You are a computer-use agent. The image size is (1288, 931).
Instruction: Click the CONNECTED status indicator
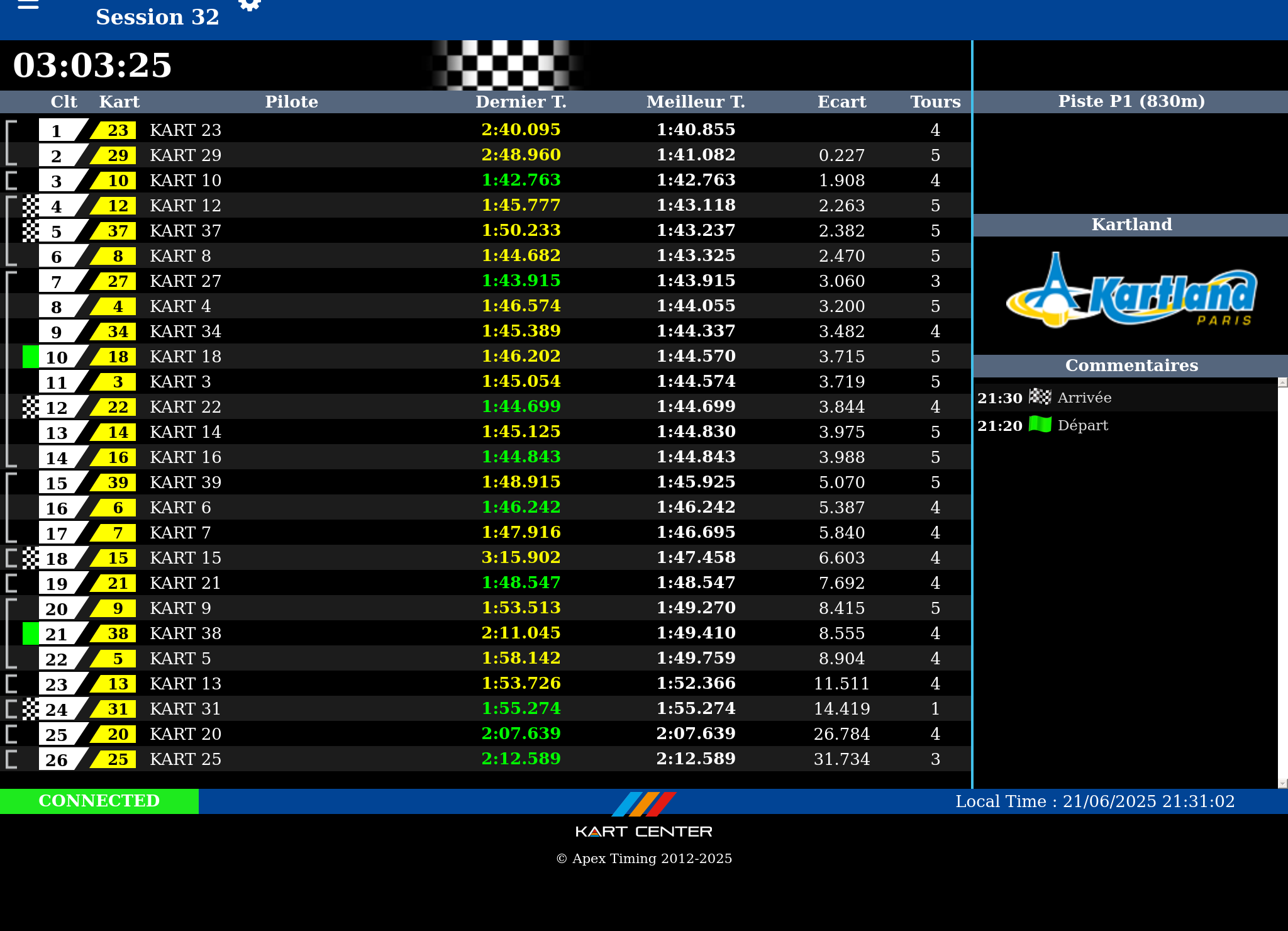coord(99,801)
